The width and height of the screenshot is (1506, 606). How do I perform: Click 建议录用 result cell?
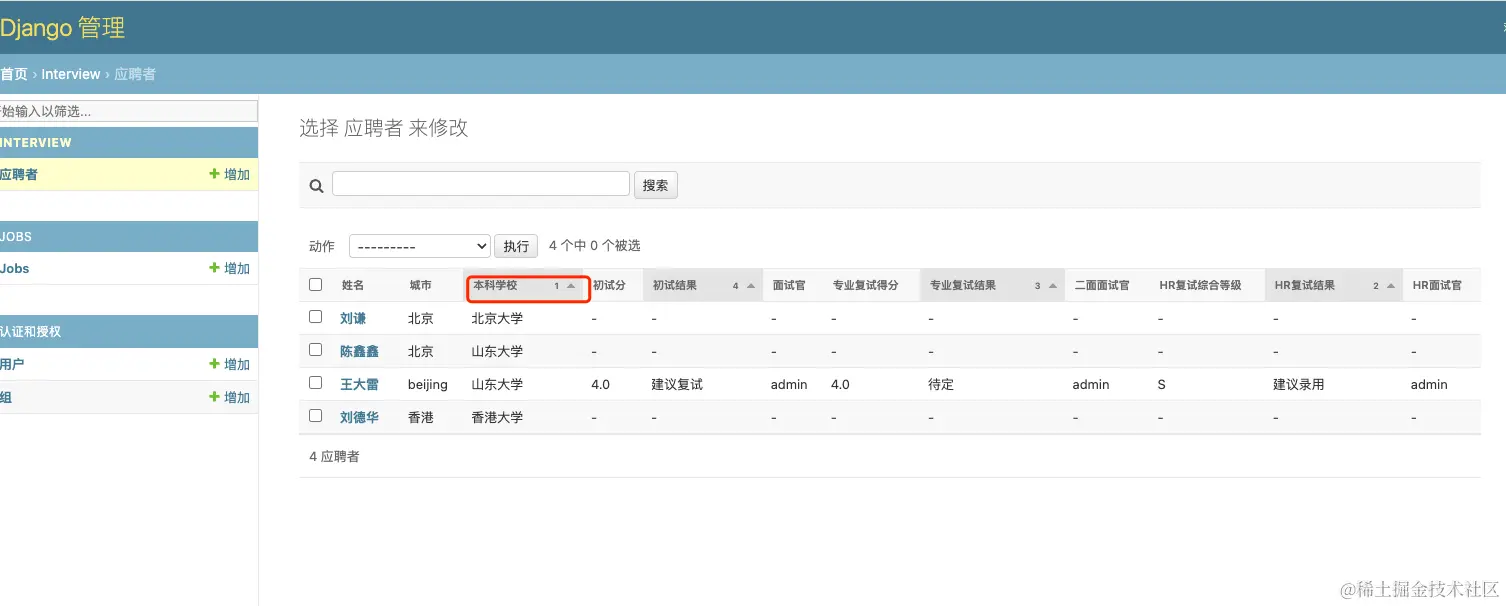(1299, 384)
